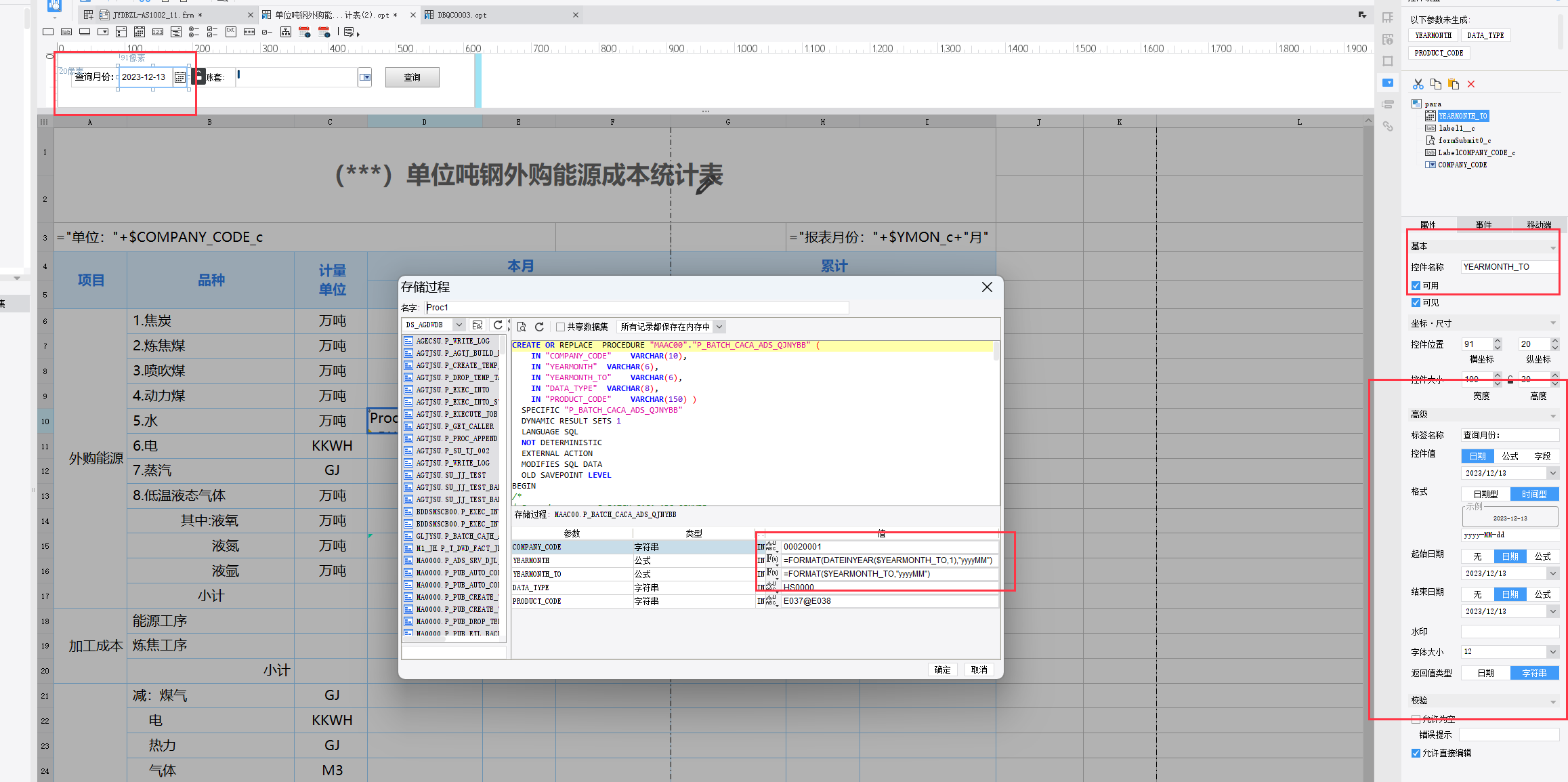Pick the dropdown box widget icon in toolbar
Image resolution: width=1568 pixels, height=782 pixels.
[103, 32]
